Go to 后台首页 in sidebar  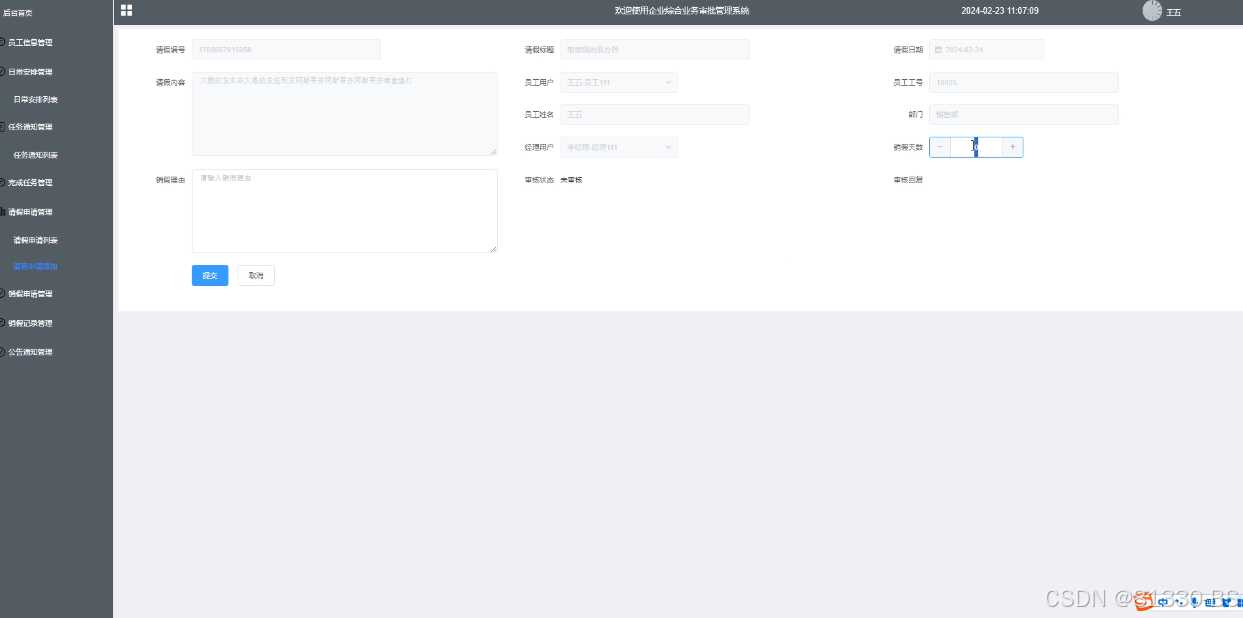[x=18, y=13]
